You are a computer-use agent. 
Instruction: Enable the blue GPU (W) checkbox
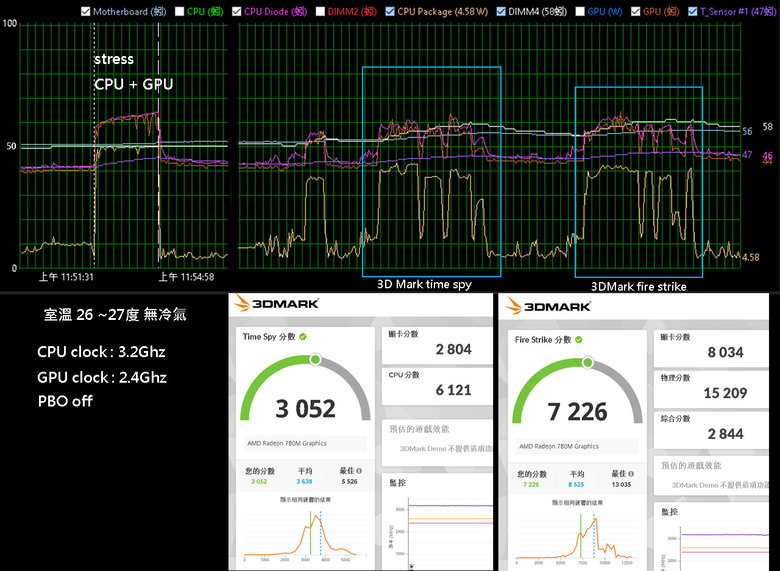pyautogui.click(x=580, y=11)
